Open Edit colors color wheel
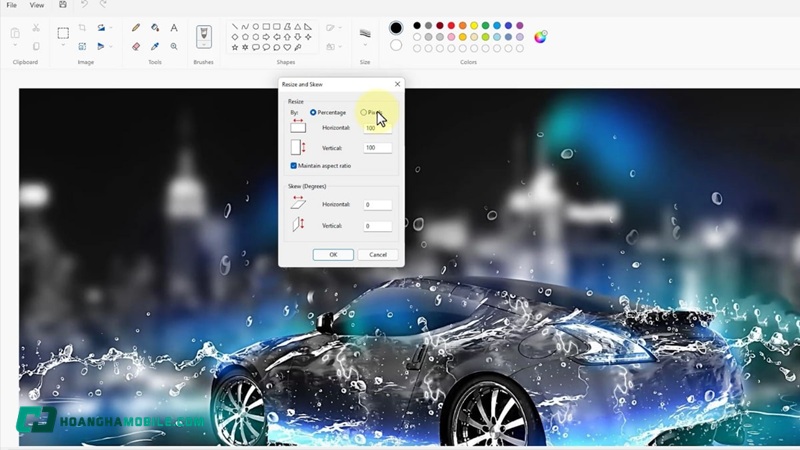800x450 pixels. click(x=540, y=37)
